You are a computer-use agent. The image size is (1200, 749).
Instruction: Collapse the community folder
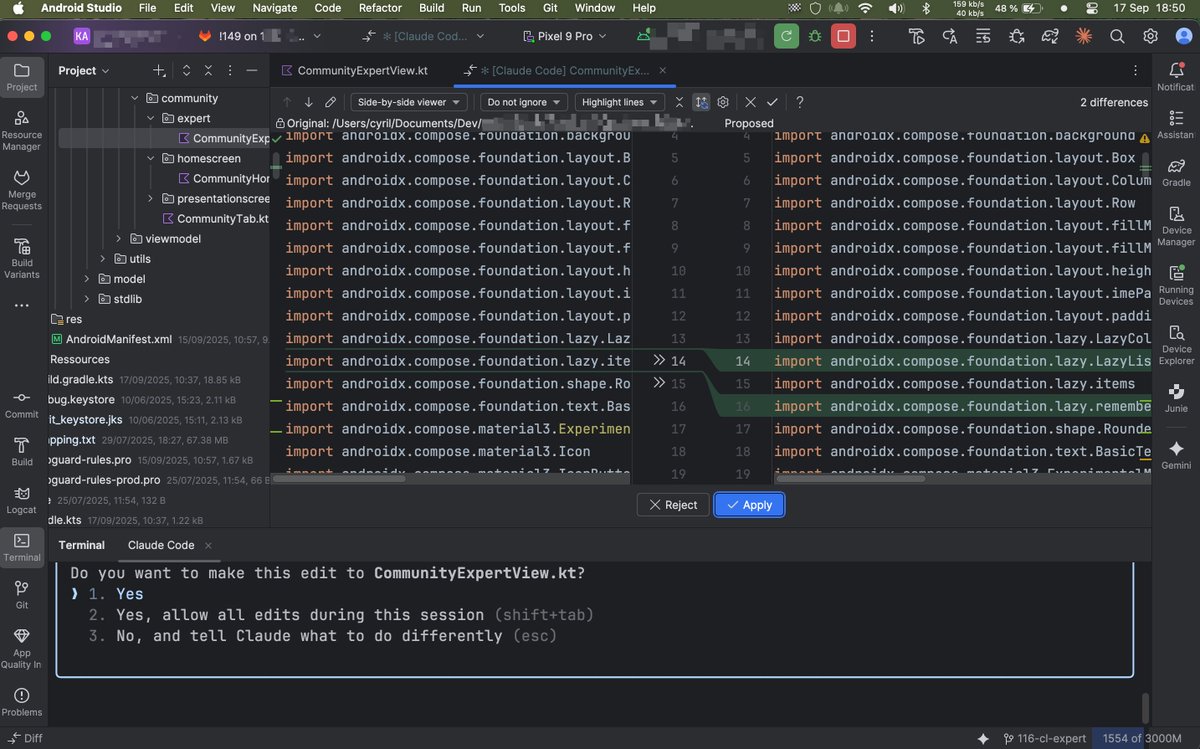click(135, 98)
